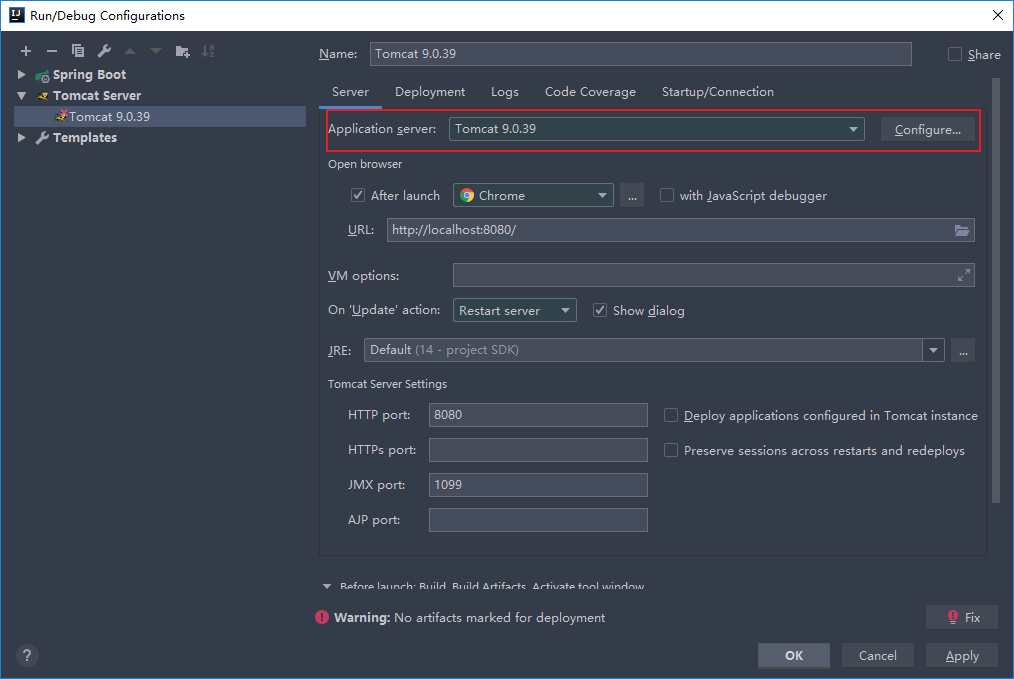Enable with JavaScript debugger
Image resolution: width=1014 pixels, height=679 pixels.
[667, 195]
